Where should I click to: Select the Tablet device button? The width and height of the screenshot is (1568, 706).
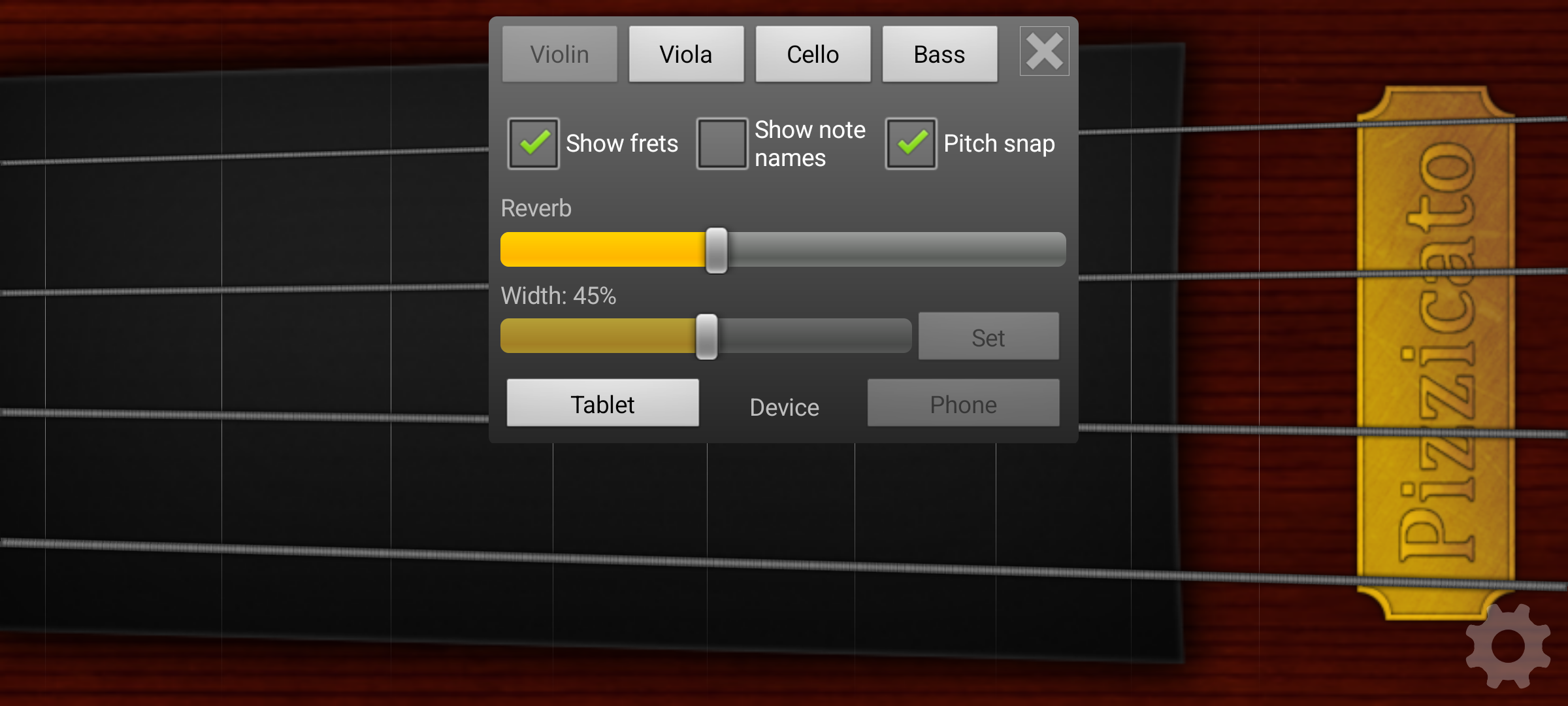coord(602,403)
